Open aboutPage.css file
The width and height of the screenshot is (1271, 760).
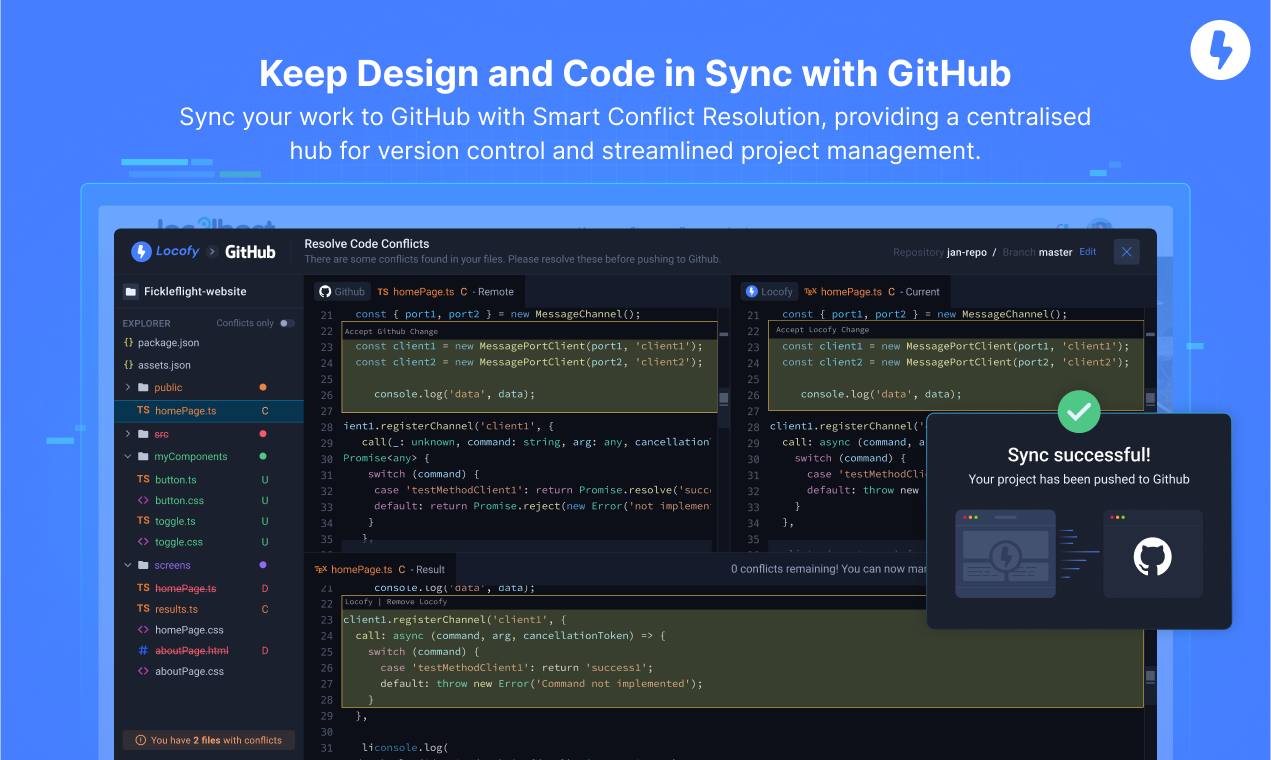pos(189,672)
